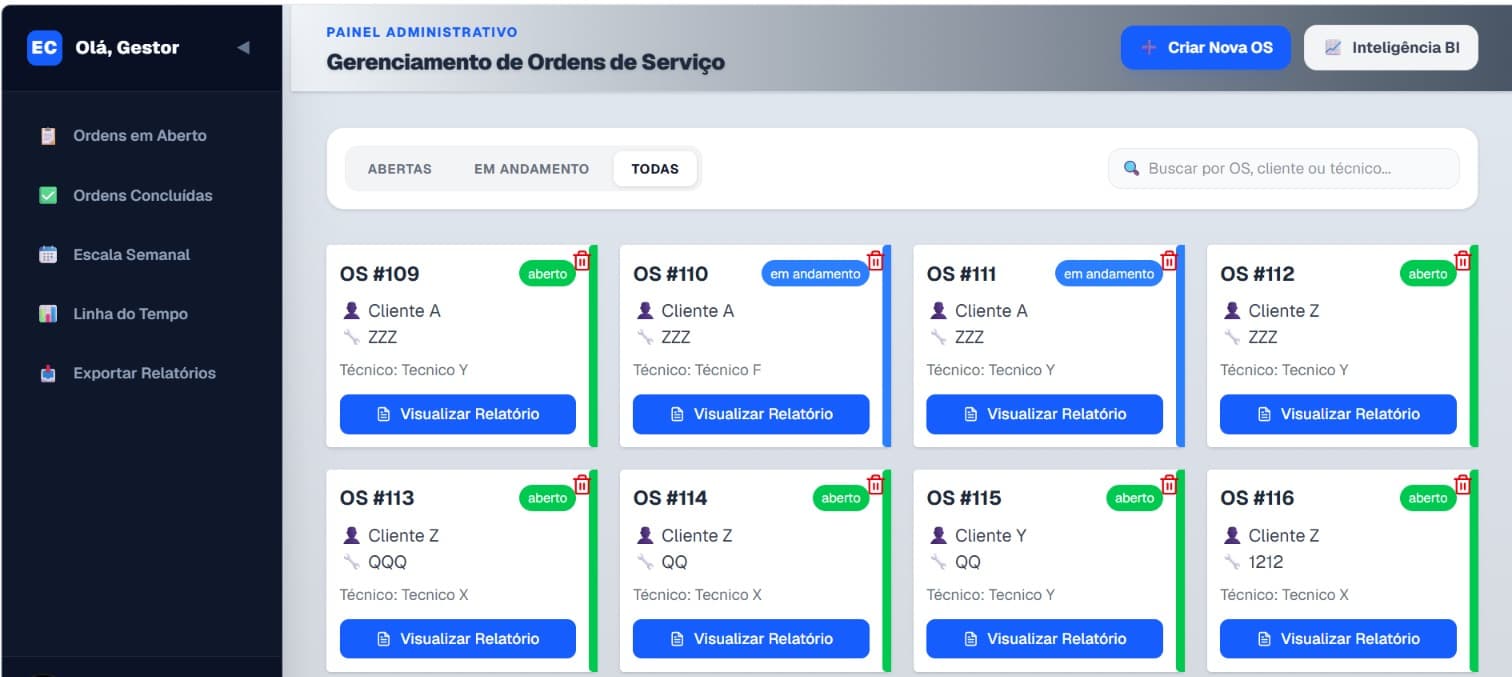This screenshot has width=1512, height=677.
Task: Click the OS #112 title
Action: [x=1257, y=274]
